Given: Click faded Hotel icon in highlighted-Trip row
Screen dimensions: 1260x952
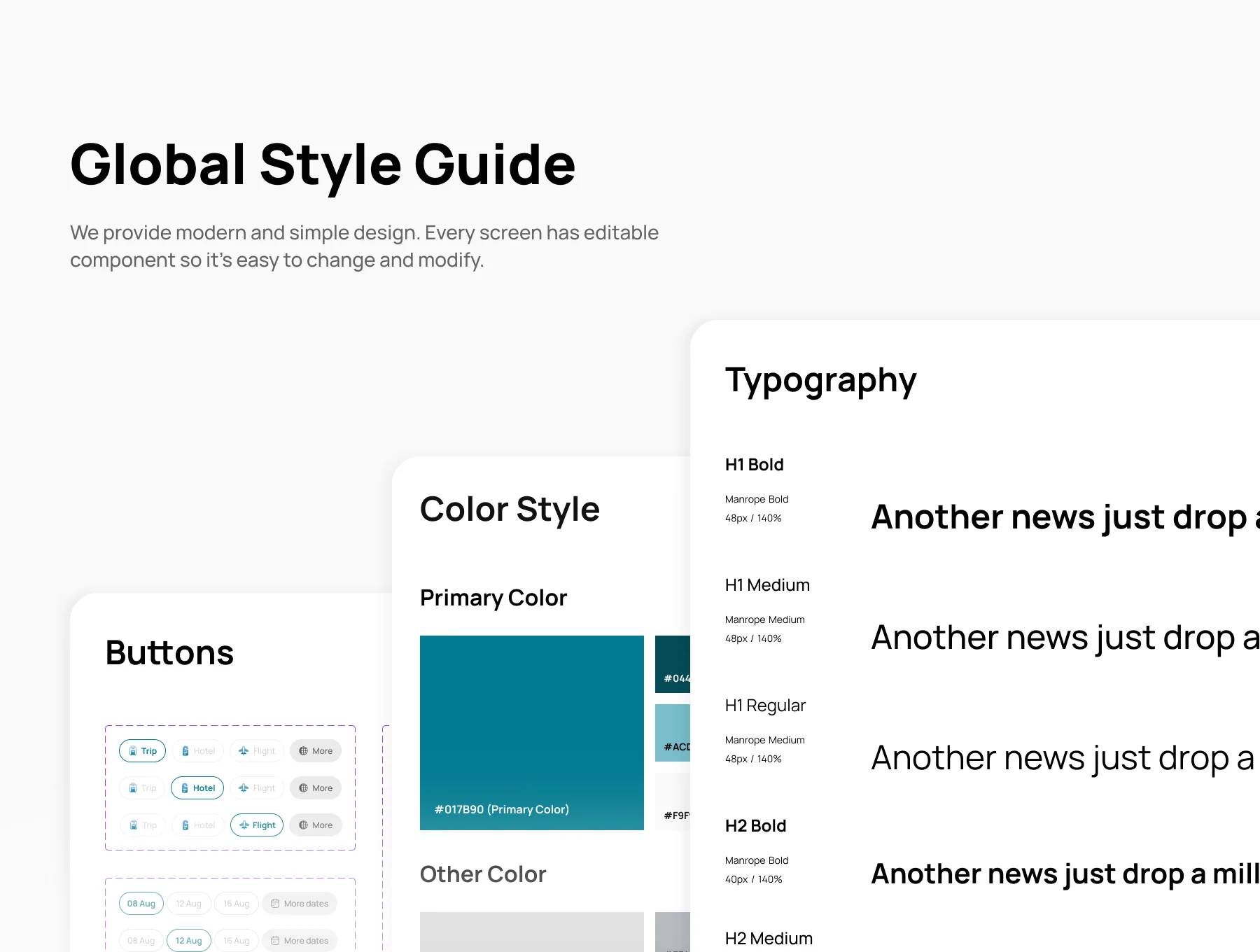Looking at the screenshot, I should 185,751.
